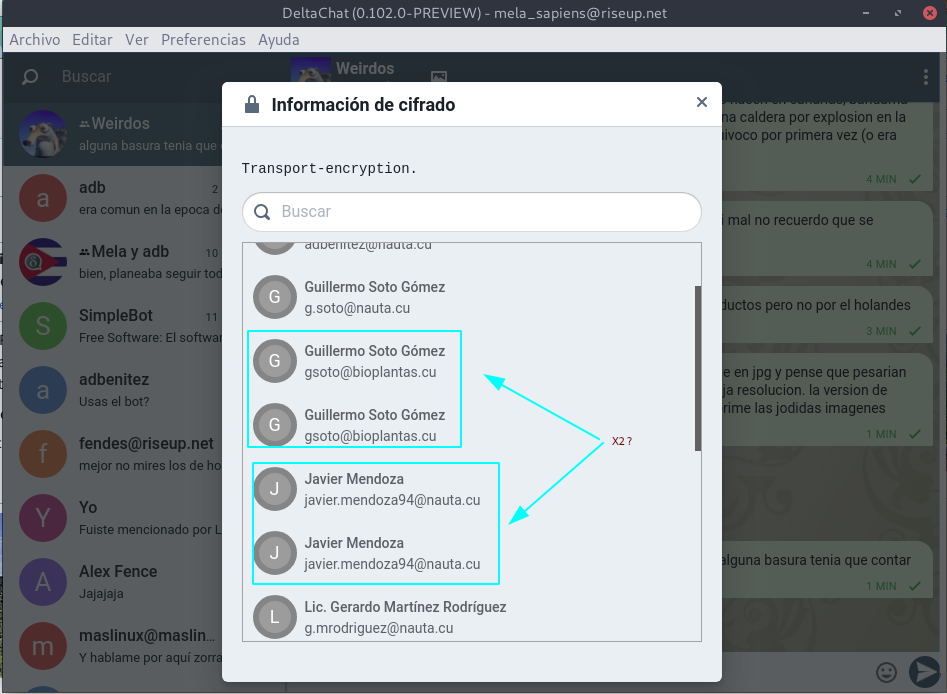Open the gallery image icon in chat header
Image resolution: width=947 pixels, height=694 pixels.
439,76
